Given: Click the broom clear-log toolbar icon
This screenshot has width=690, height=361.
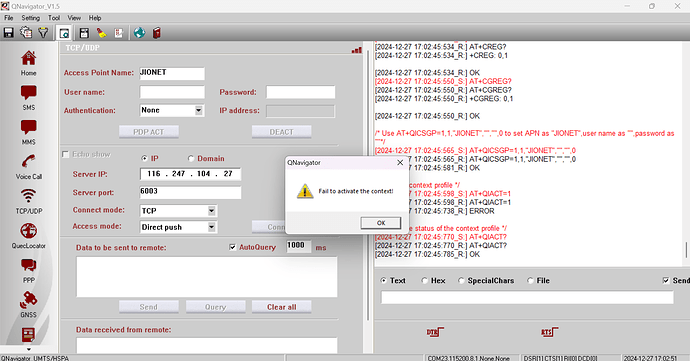Looking at the screenshot, I should click(102, 33).
